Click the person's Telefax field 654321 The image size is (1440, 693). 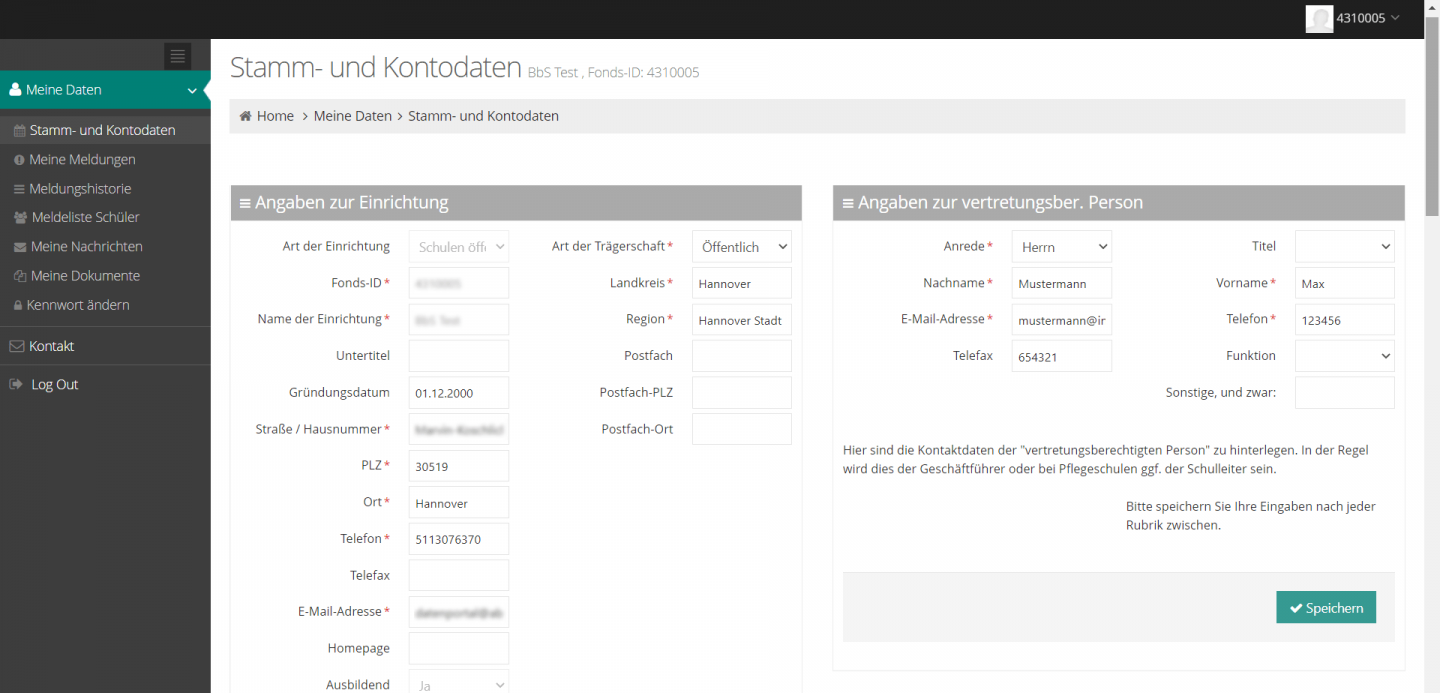point(1062,356)
